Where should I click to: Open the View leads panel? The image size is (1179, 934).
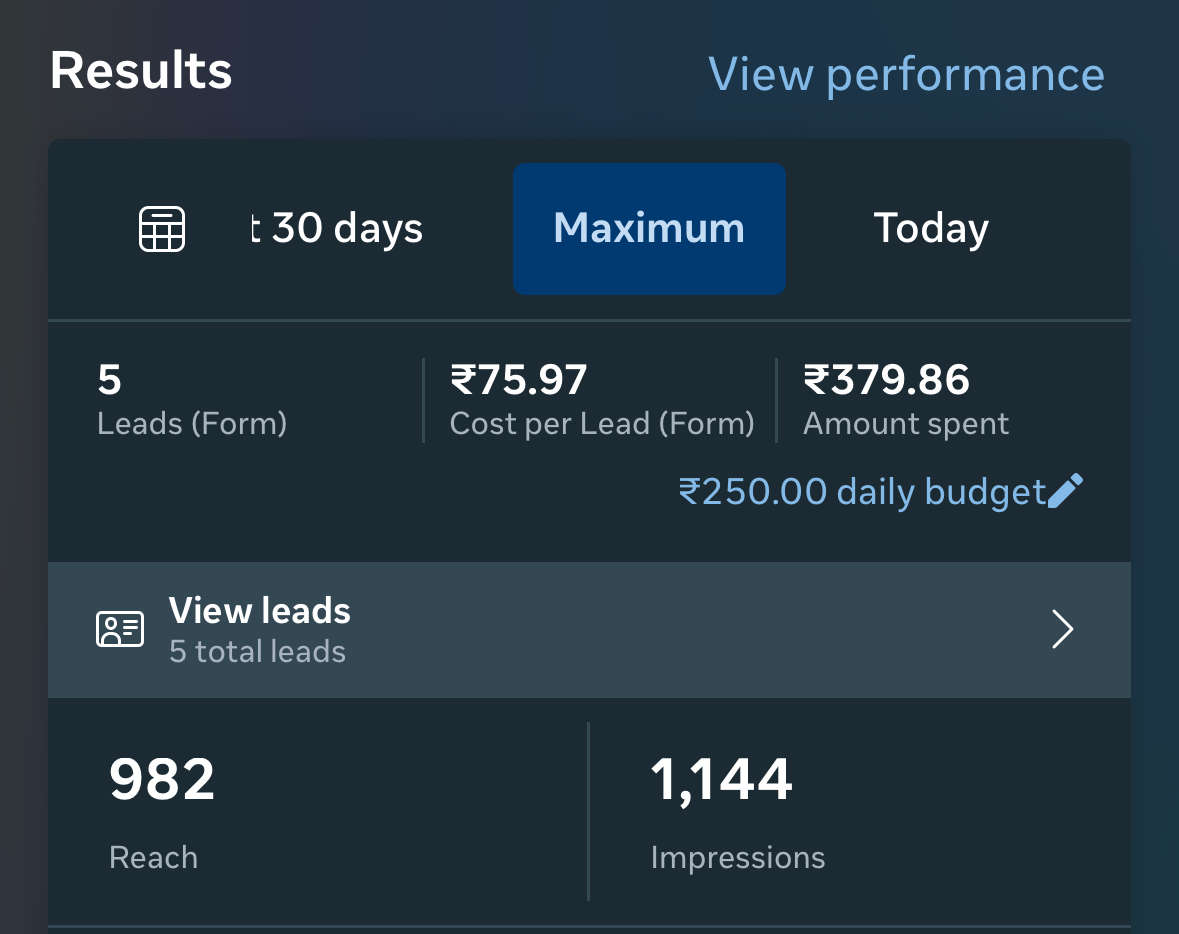click(590, 629)
